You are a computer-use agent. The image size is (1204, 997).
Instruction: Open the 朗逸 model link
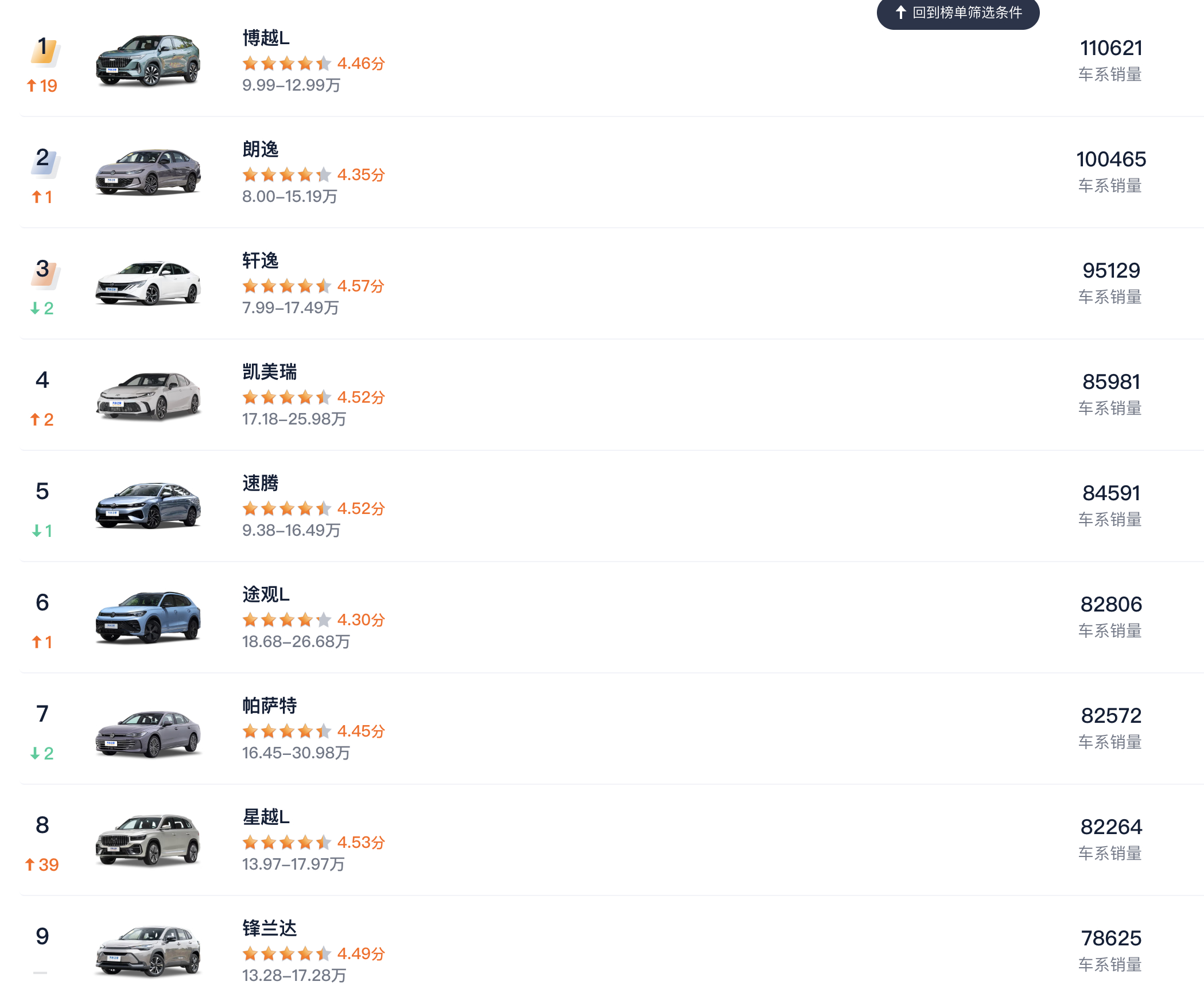(x=260, y=149)
